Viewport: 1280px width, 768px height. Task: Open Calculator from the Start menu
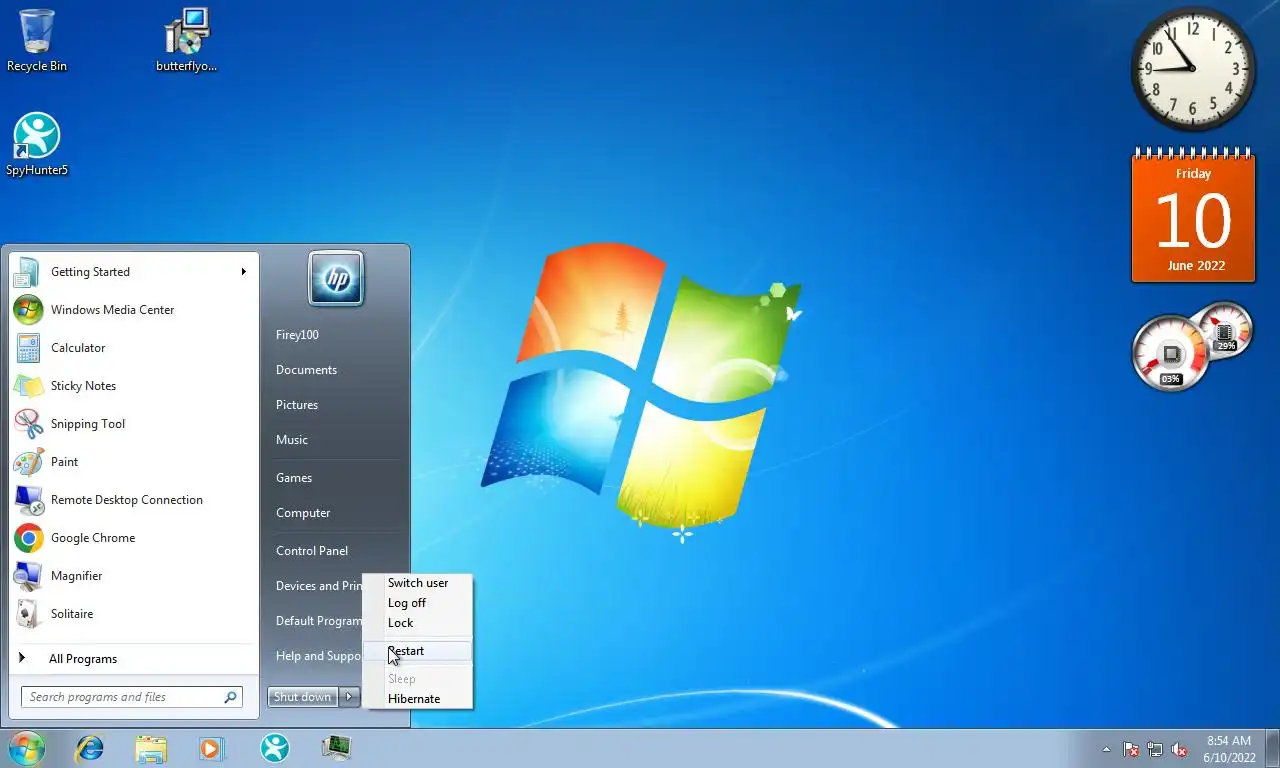coord(134,348)
